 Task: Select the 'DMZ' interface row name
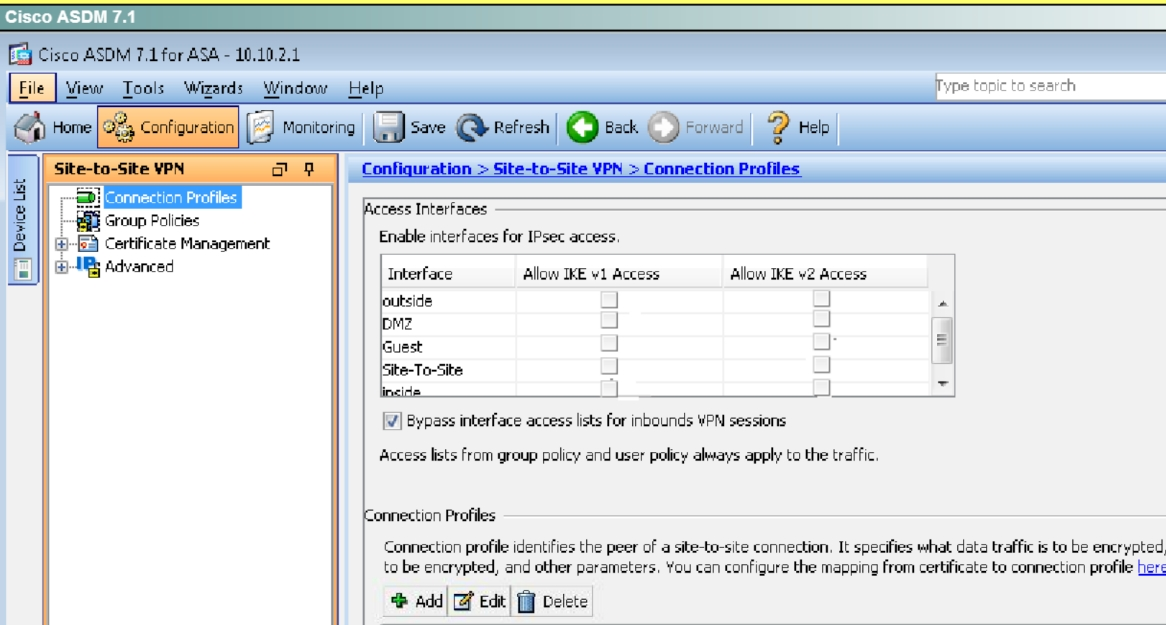[397, 324]
